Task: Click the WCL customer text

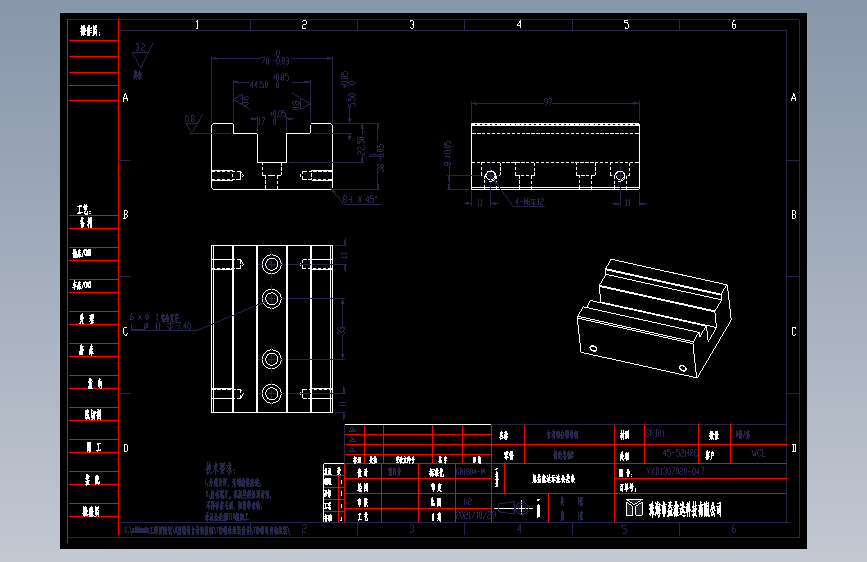Action: pos(758,453)
